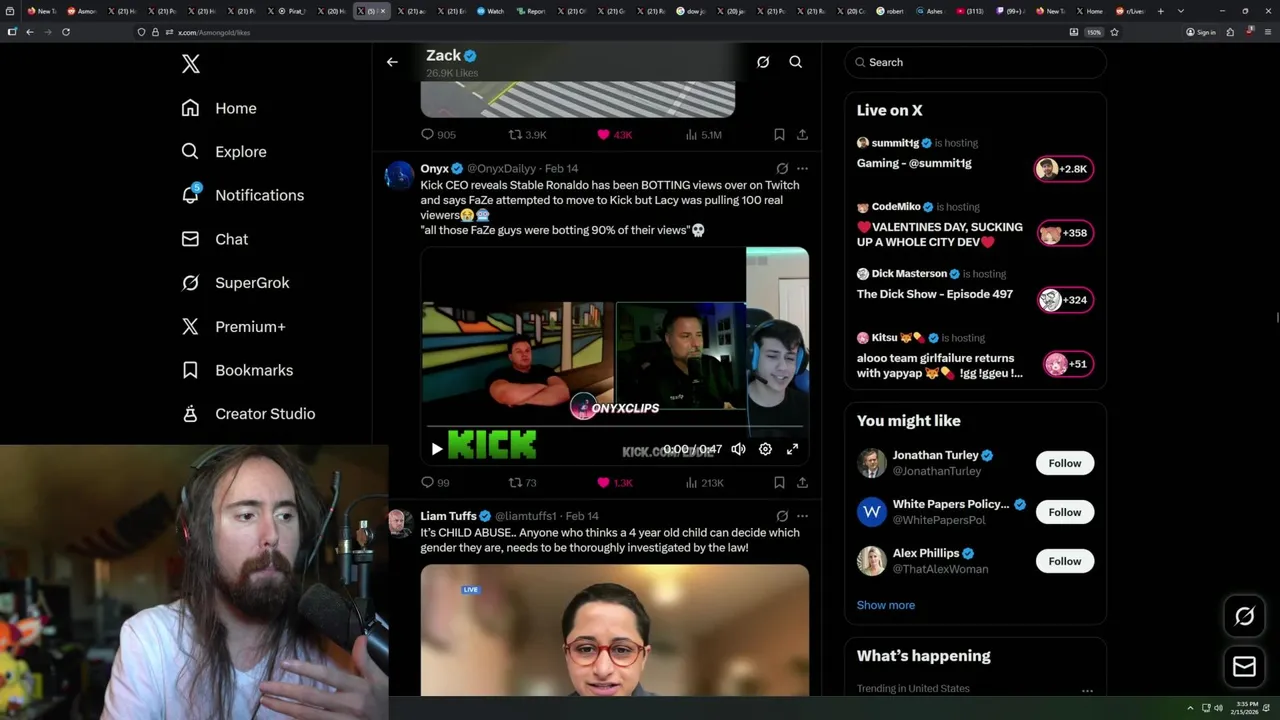Click the Search input field
Screen dimensions: 1280x720
pos(975,62)
